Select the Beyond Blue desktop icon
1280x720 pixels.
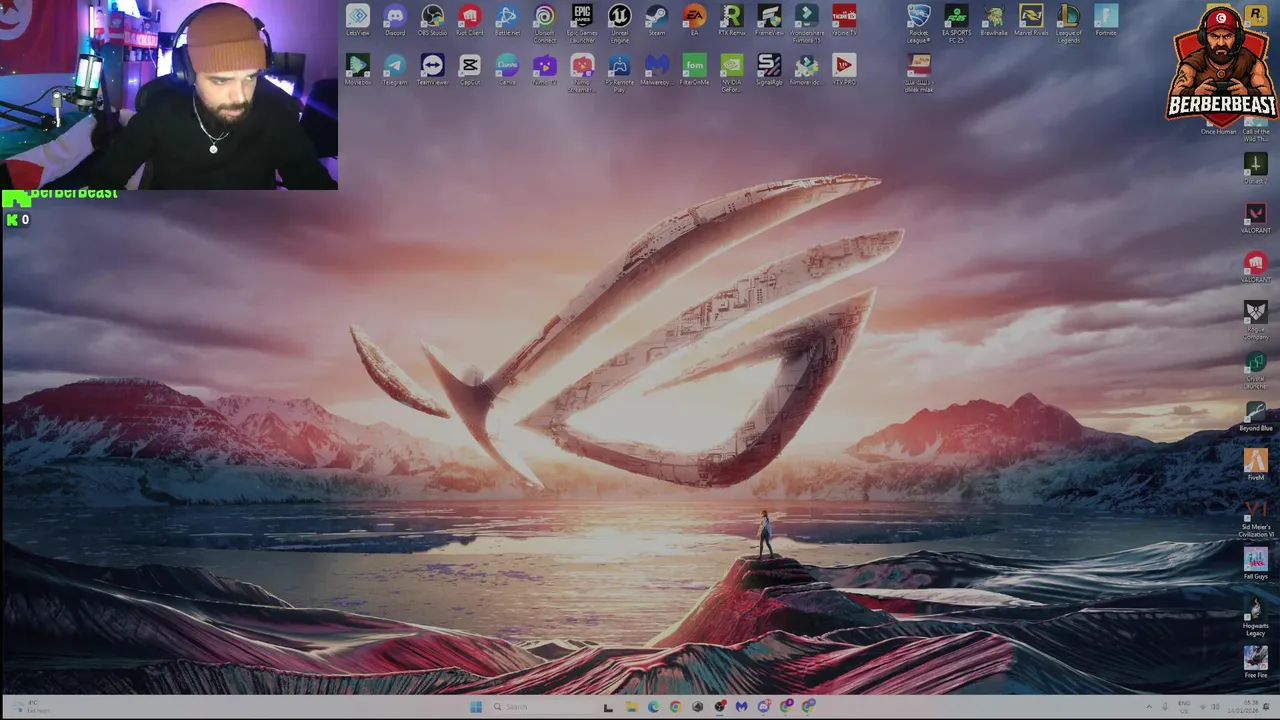(x=1255, y=416)
